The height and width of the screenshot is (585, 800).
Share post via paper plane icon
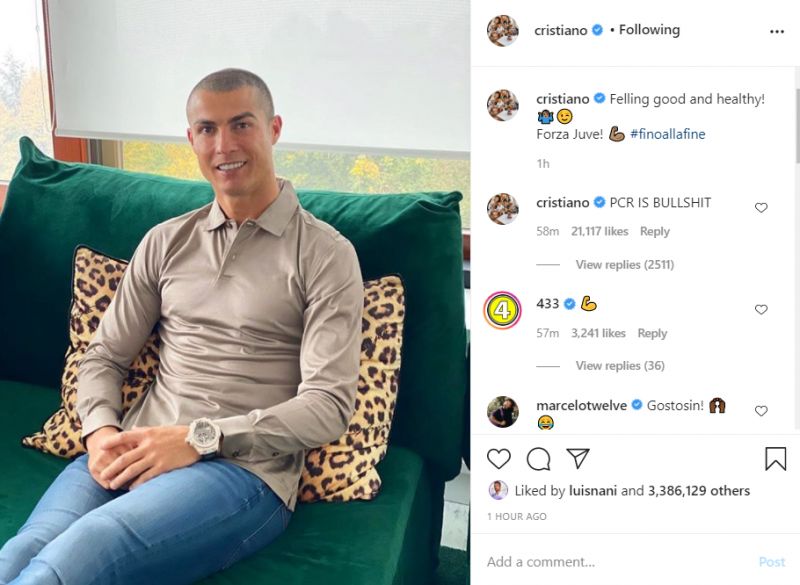pos(578,458)
